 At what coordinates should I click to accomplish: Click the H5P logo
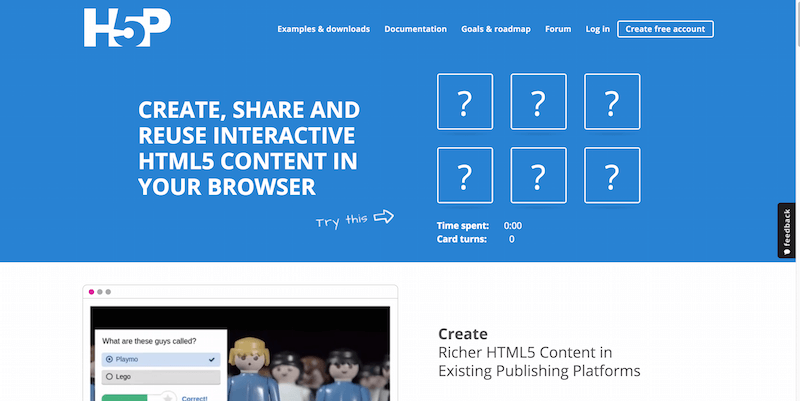[x=127, y=28]
